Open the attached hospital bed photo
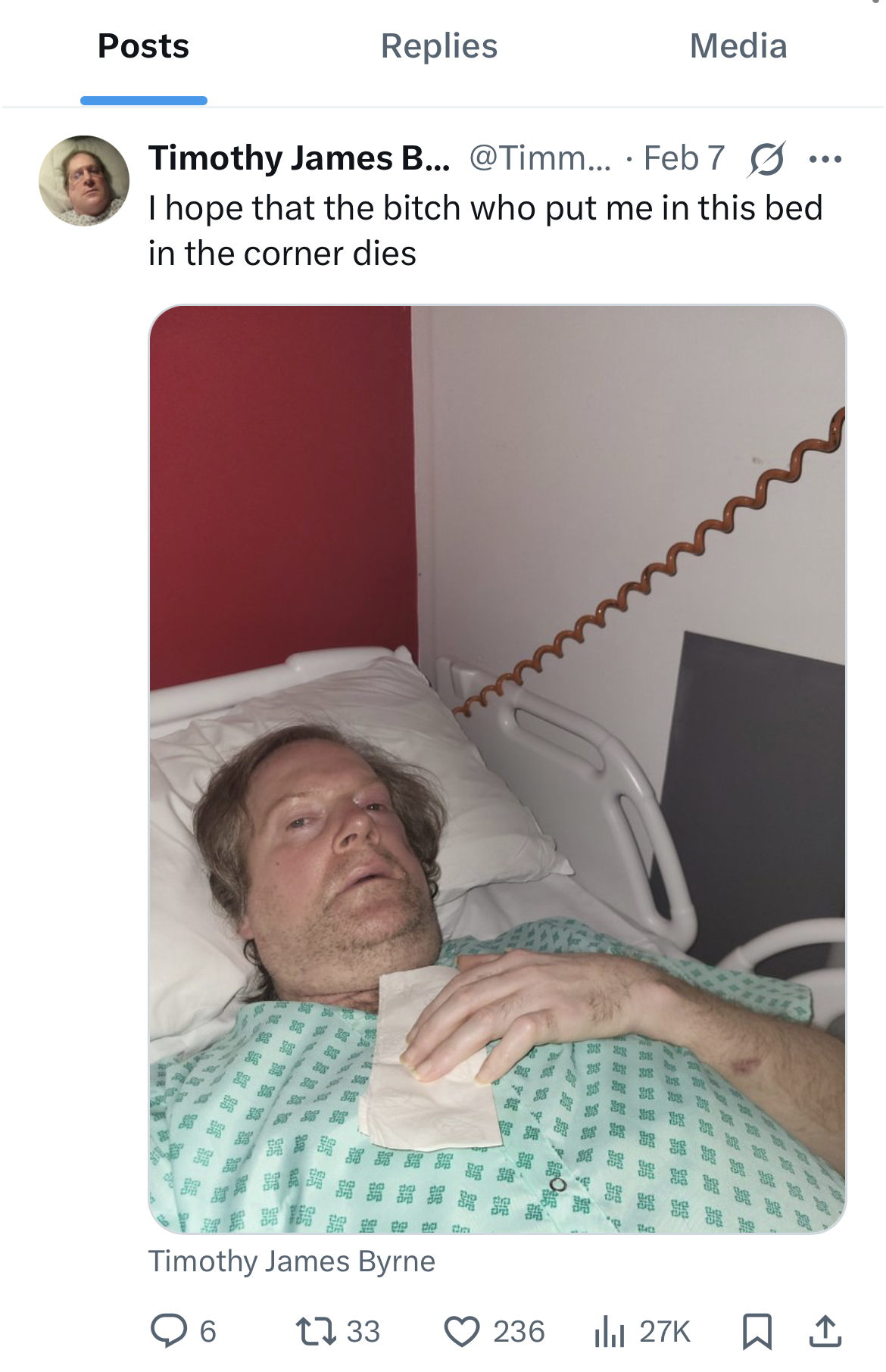 tap(498, 769)
